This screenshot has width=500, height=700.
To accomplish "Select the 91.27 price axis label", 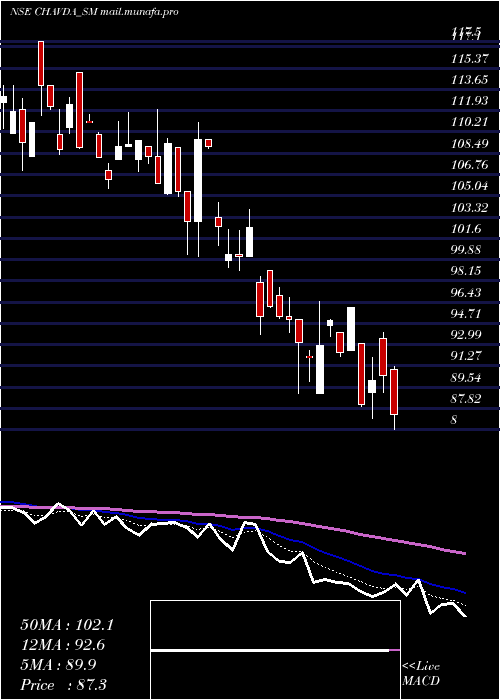I will click(x=466, y=356).
